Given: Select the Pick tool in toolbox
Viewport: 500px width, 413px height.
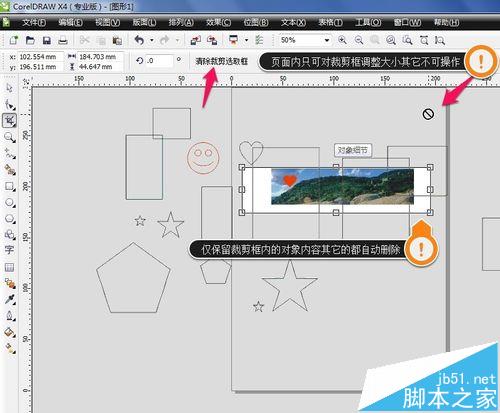Looking at the screenshot, I should [9, 88].
